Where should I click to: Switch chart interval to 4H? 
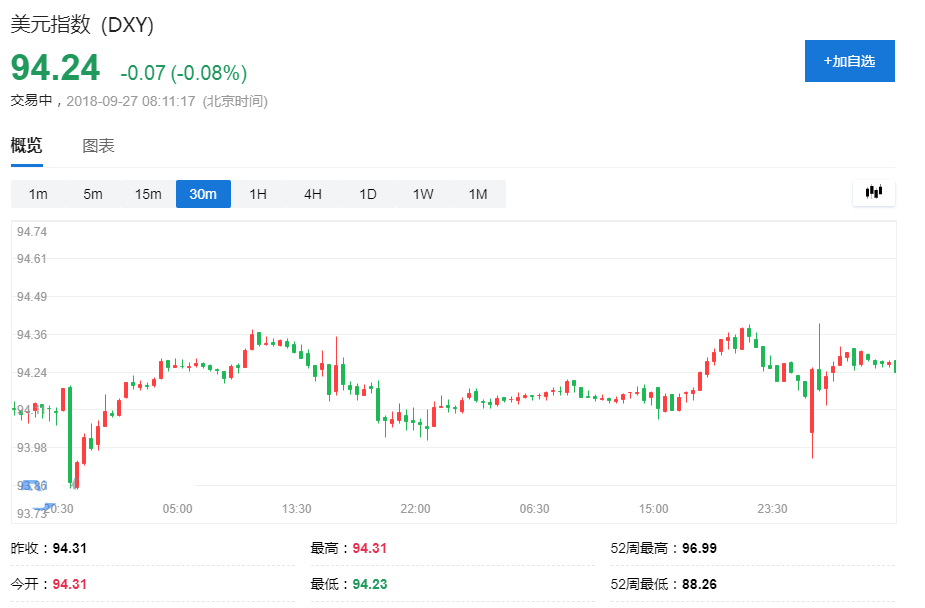[312, 194]
